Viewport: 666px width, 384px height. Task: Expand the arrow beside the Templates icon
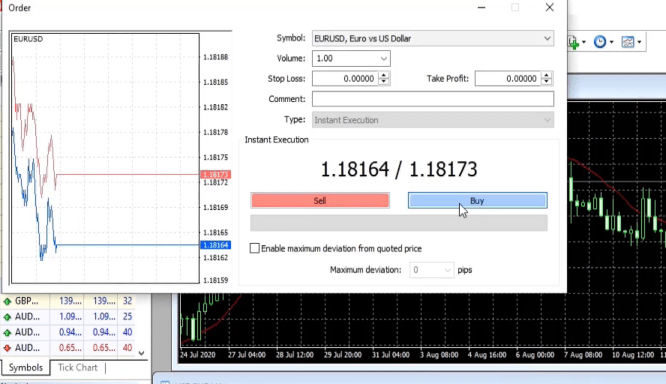tap(639, 42)
